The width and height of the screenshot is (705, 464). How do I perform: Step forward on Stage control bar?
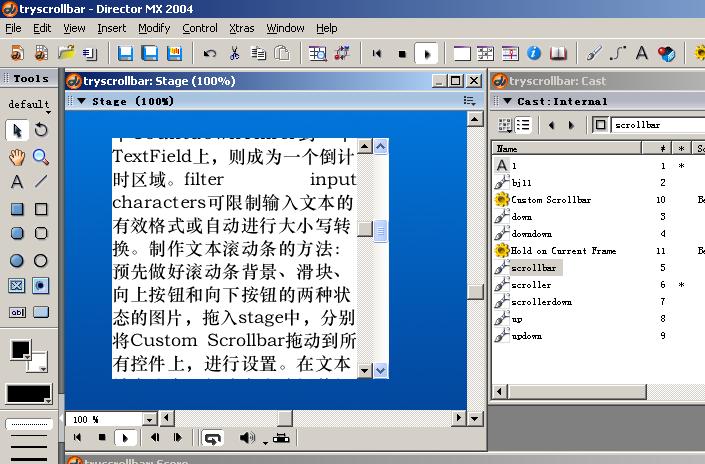coord(178,437)
